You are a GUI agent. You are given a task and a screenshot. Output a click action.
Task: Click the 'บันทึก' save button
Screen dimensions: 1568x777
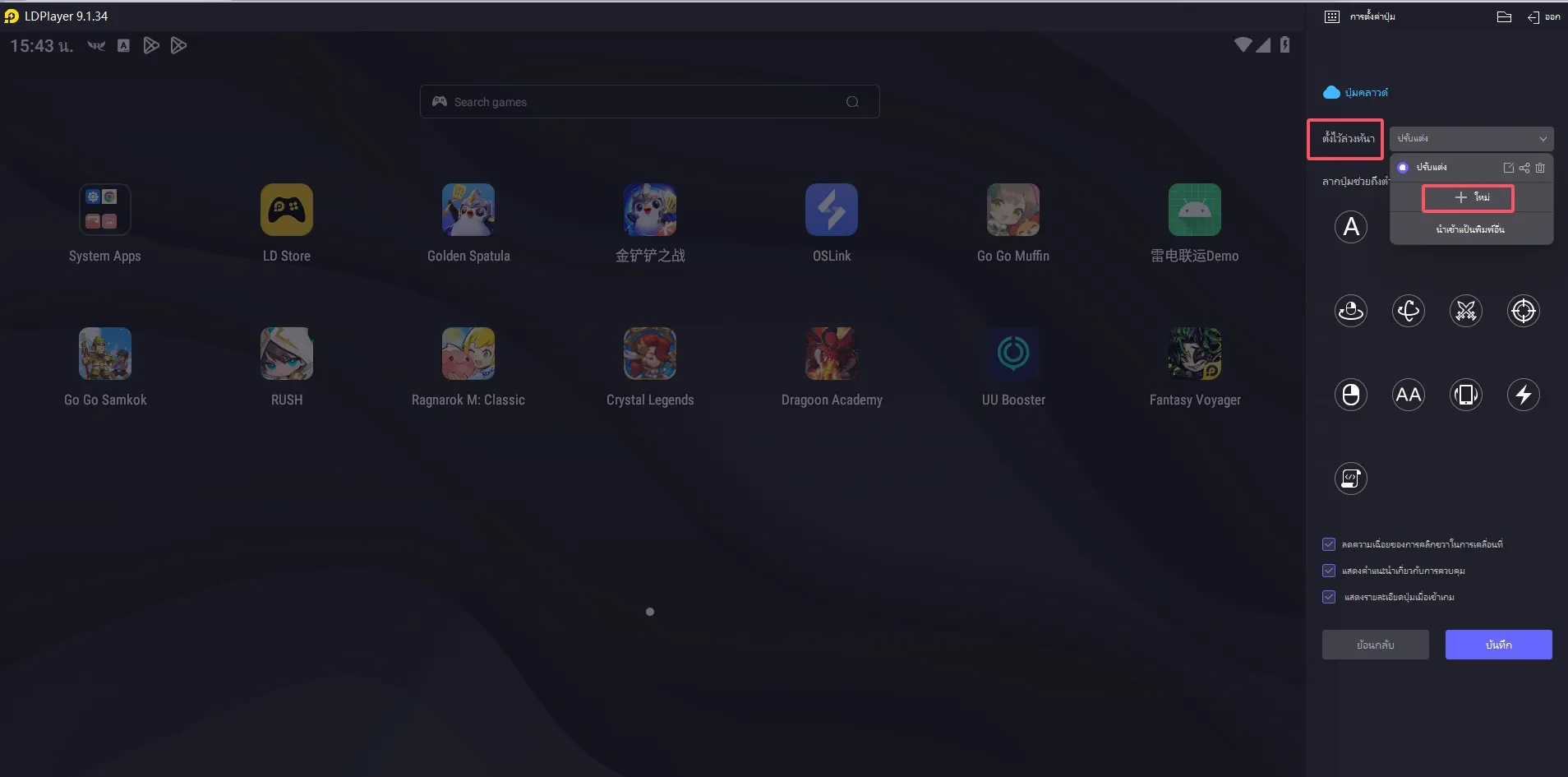tap(1499, 645)
